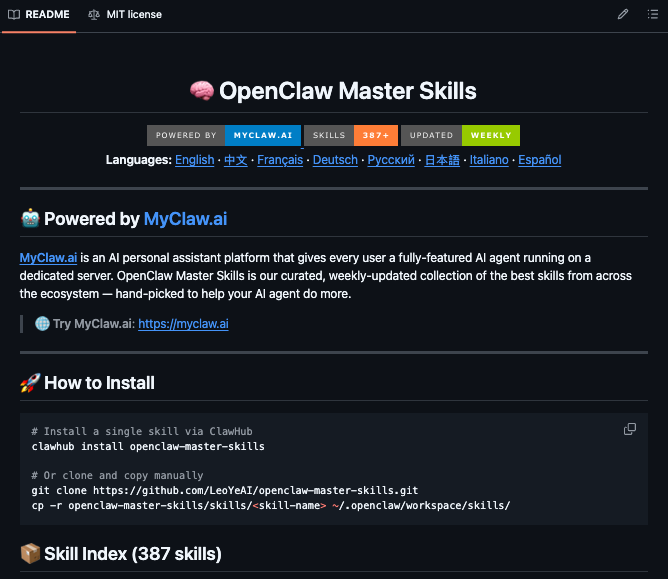Switch to the MIT license tab
This screenshot has height=579, width=668.
pos(125,14)
